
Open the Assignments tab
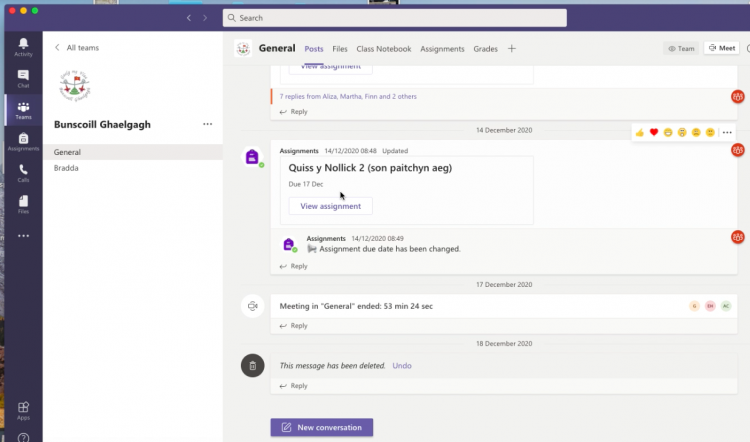click(442, 49)
